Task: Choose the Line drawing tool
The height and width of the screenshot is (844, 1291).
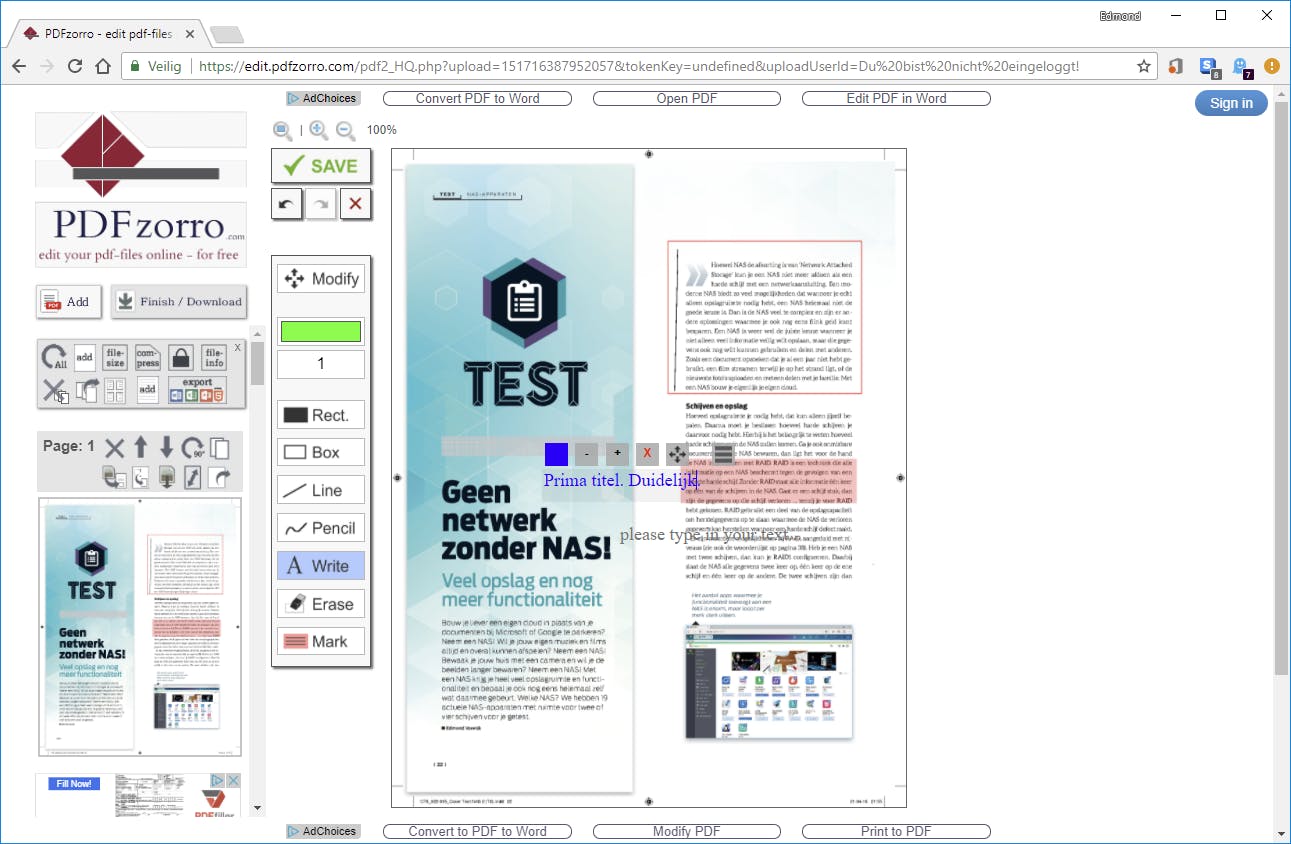Action: 321,490
